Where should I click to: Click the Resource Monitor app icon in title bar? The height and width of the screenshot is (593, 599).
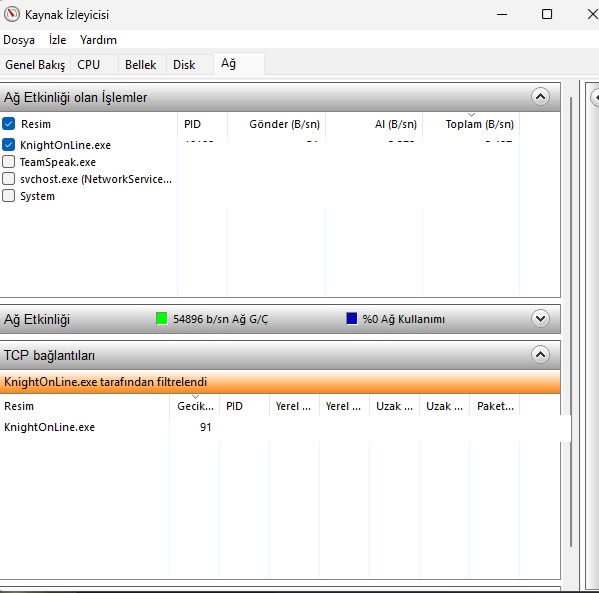pyautogui.click(x=12, y=14)
